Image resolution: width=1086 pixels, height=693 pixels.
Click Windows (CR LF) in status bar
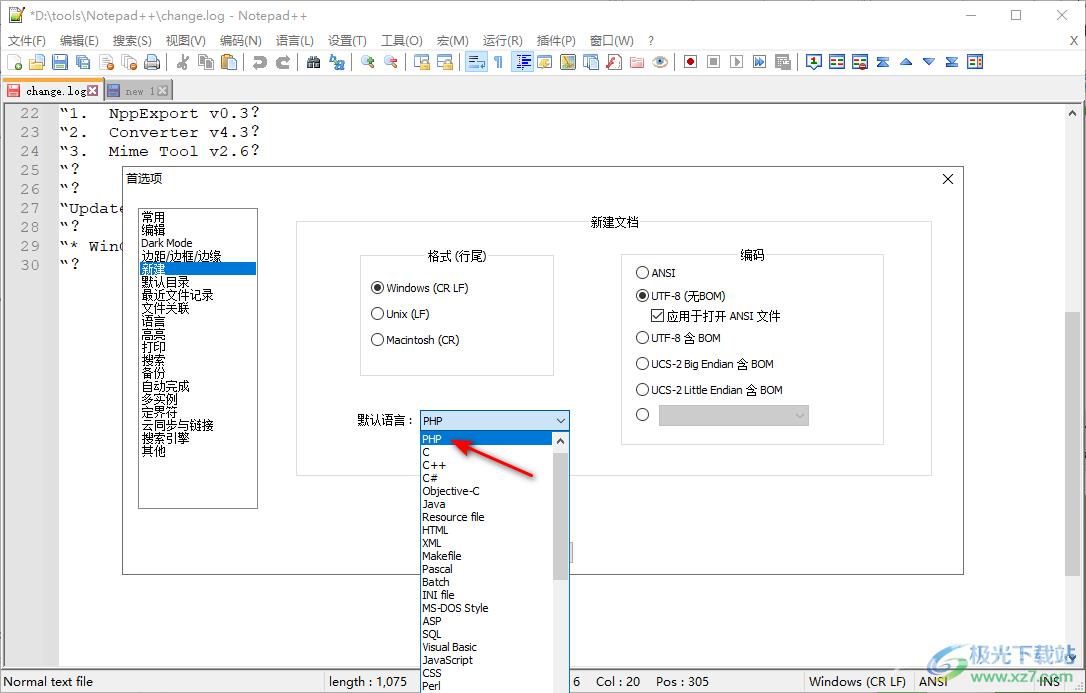point(857,682)
